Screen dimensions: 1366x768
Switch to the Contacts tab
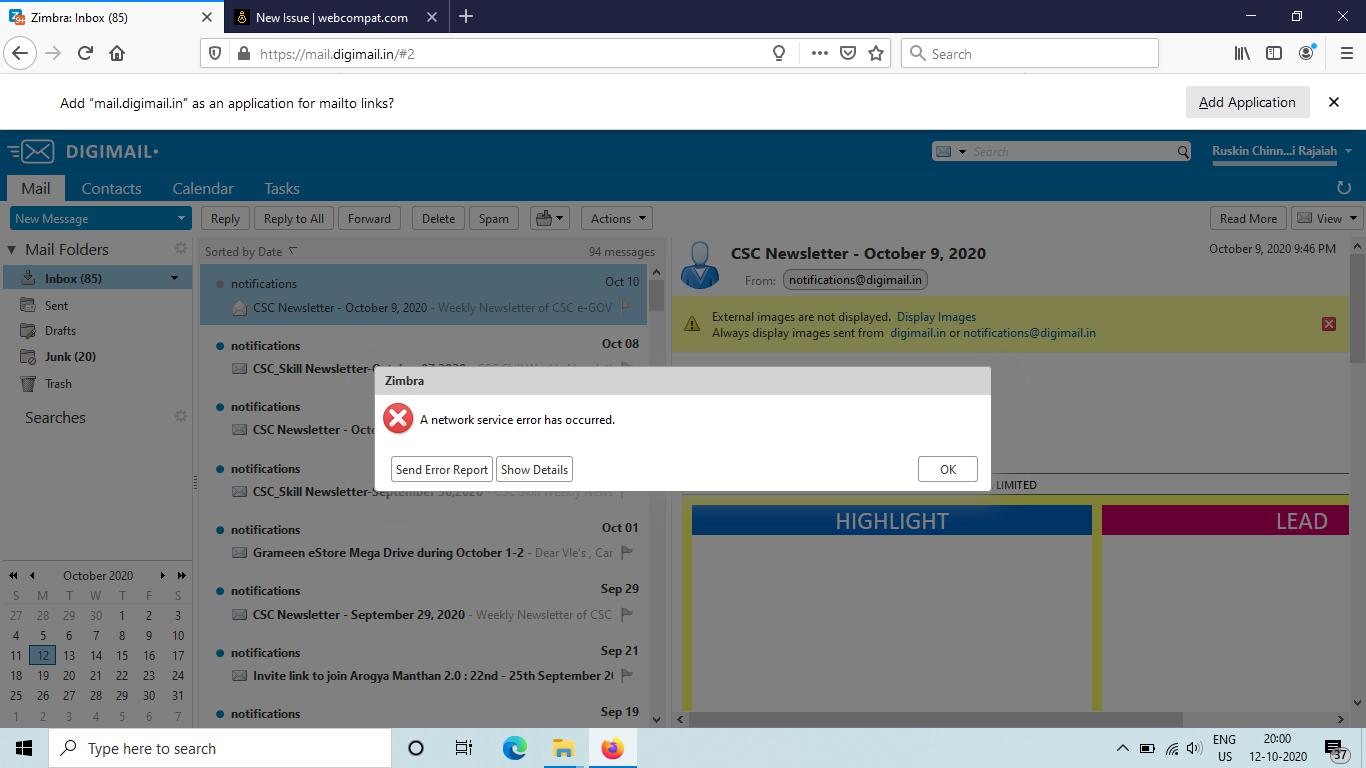(x=111, y=188)
